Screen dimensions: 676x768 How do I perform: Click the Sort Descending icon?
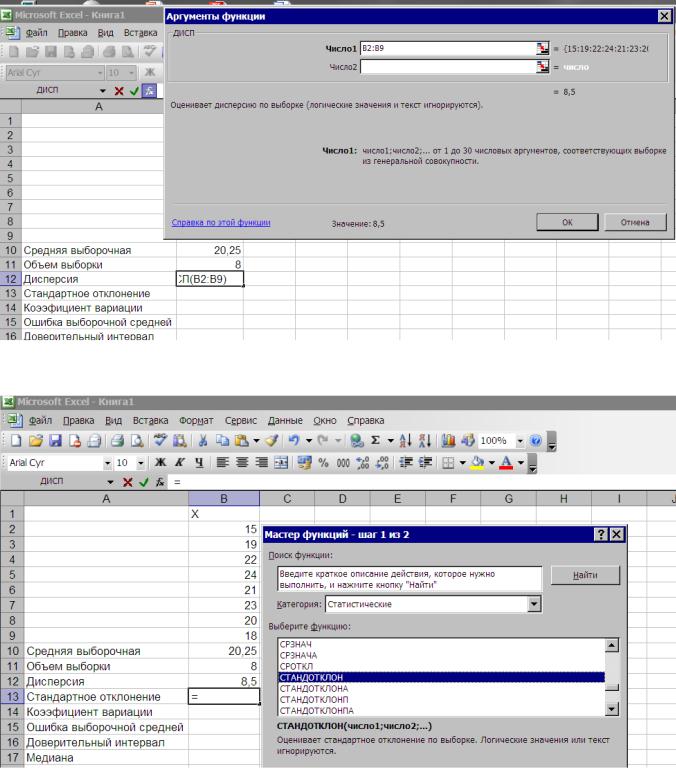[424, 440]
